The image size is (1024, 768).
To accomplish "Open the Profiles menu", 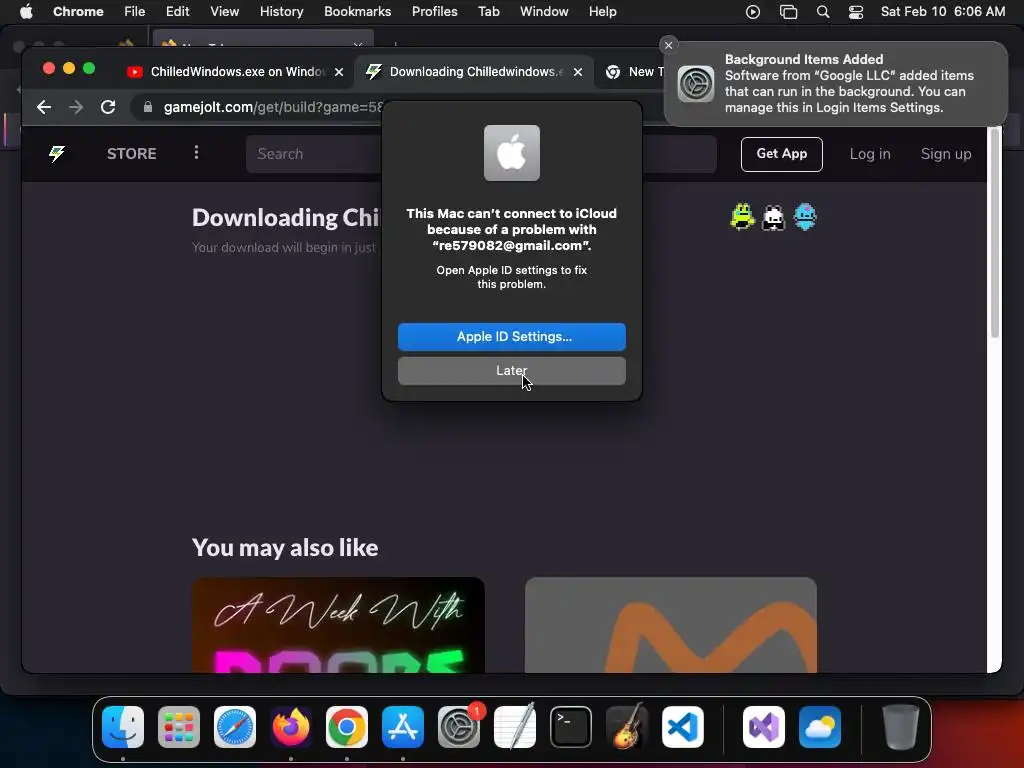I will 435,12.
